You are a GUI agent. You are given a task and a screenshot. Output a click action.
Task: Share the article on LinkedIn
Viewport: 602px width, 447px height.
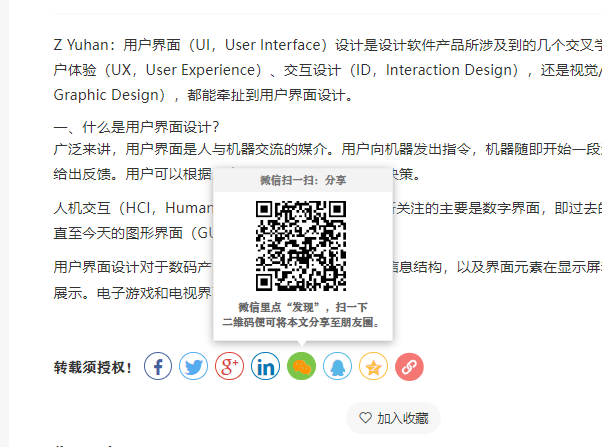tap(265, 366)
